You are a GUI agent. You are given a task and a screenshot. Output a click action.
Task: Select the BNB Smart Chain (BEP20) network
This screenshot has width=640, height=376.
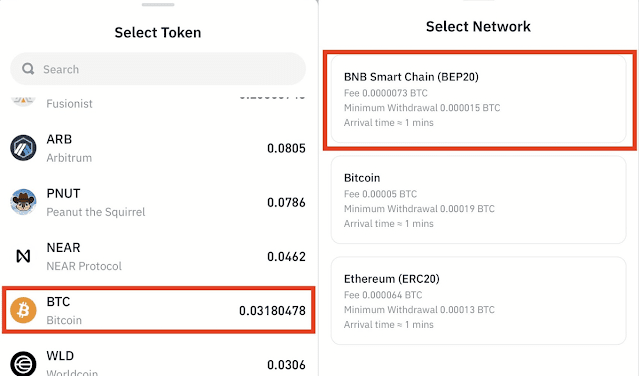(x=478, y=99)
